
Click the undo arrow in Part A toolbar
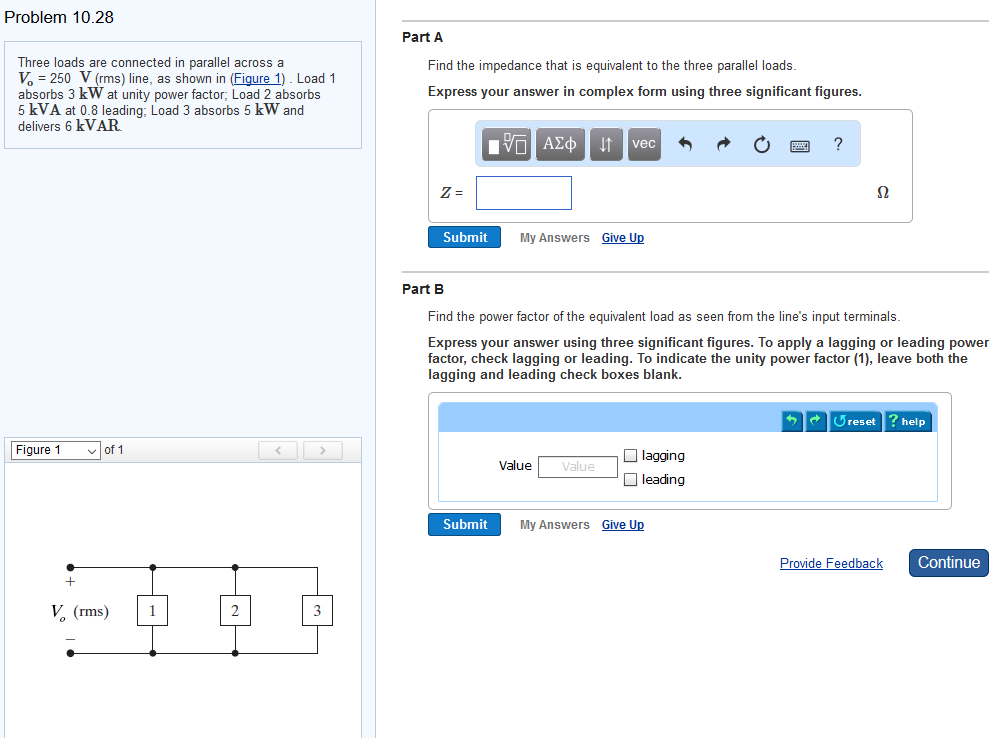[686, 143]
